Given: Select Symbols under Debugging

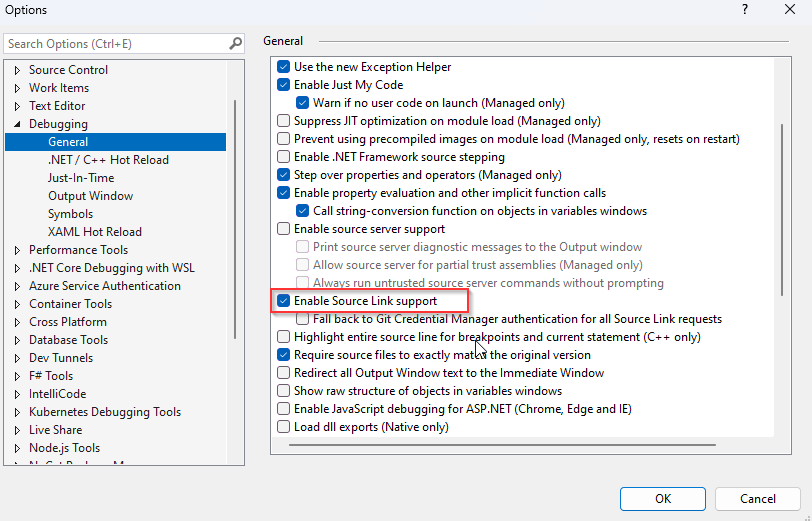Looking at the screenshot, I should [x=70, y=214].
